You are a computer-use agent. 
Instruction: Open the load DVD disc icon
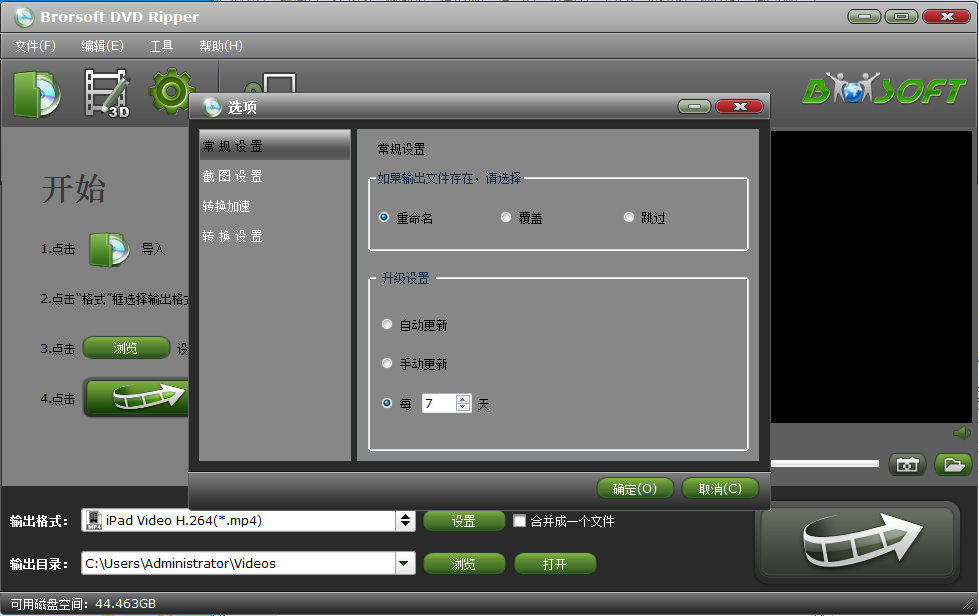36,91
